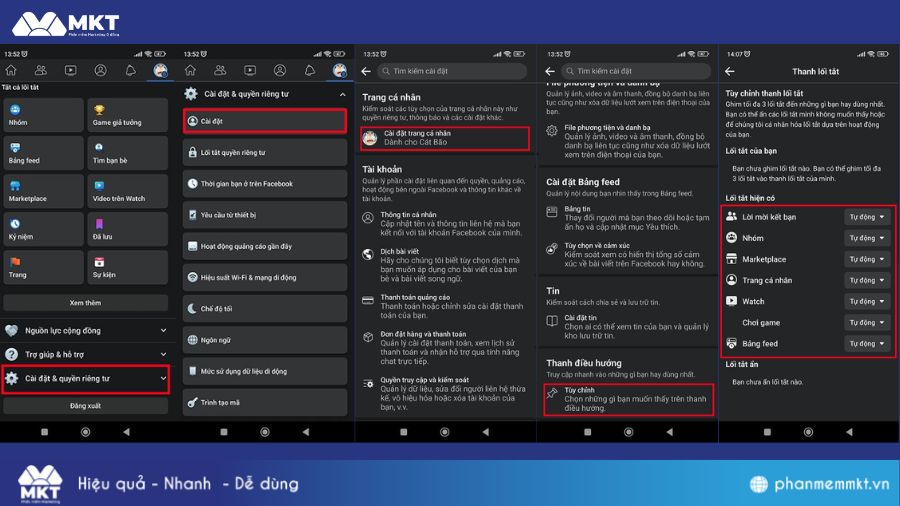
Task: Tap Android recents square below Đăng xuất button
Action: (44, 431)
